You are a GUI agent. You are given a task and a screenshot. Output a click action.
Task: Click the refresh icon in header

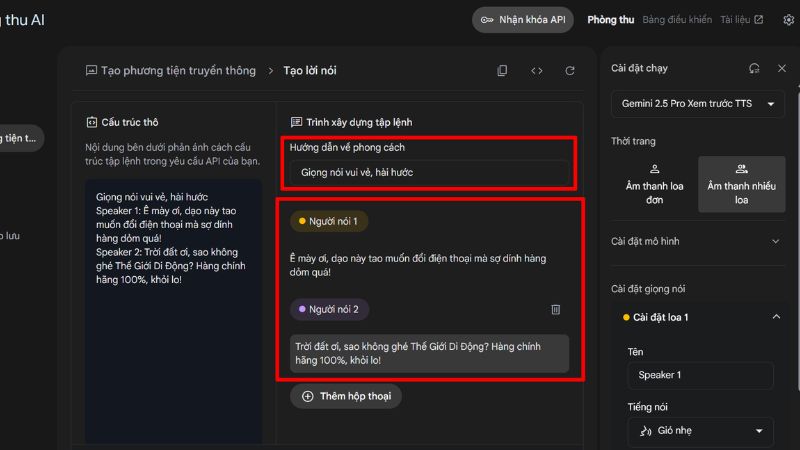pyautogui.click(x=570, y=70)
